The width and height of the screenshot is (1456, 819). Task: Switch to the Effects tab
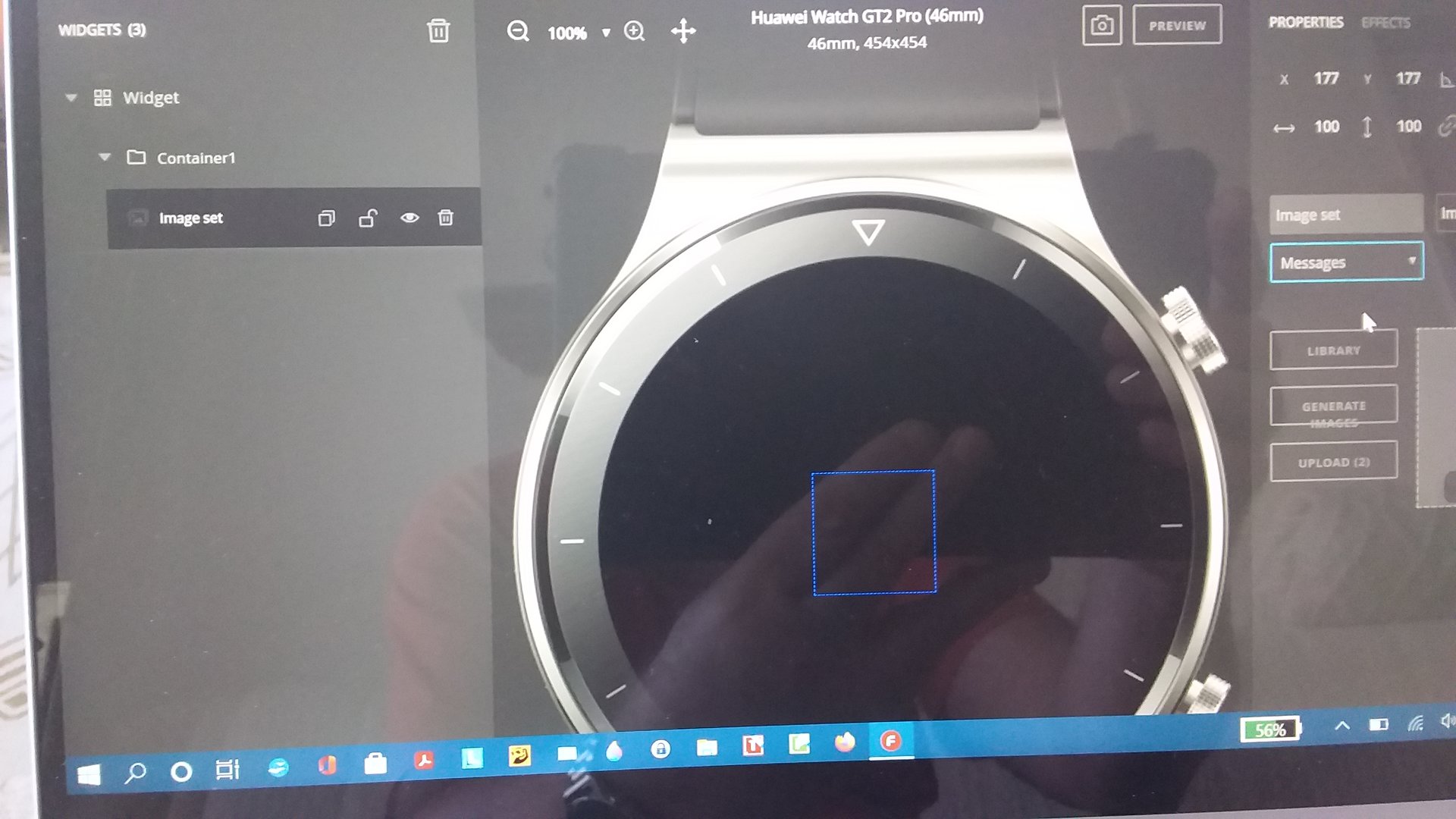coord(1385,23)
